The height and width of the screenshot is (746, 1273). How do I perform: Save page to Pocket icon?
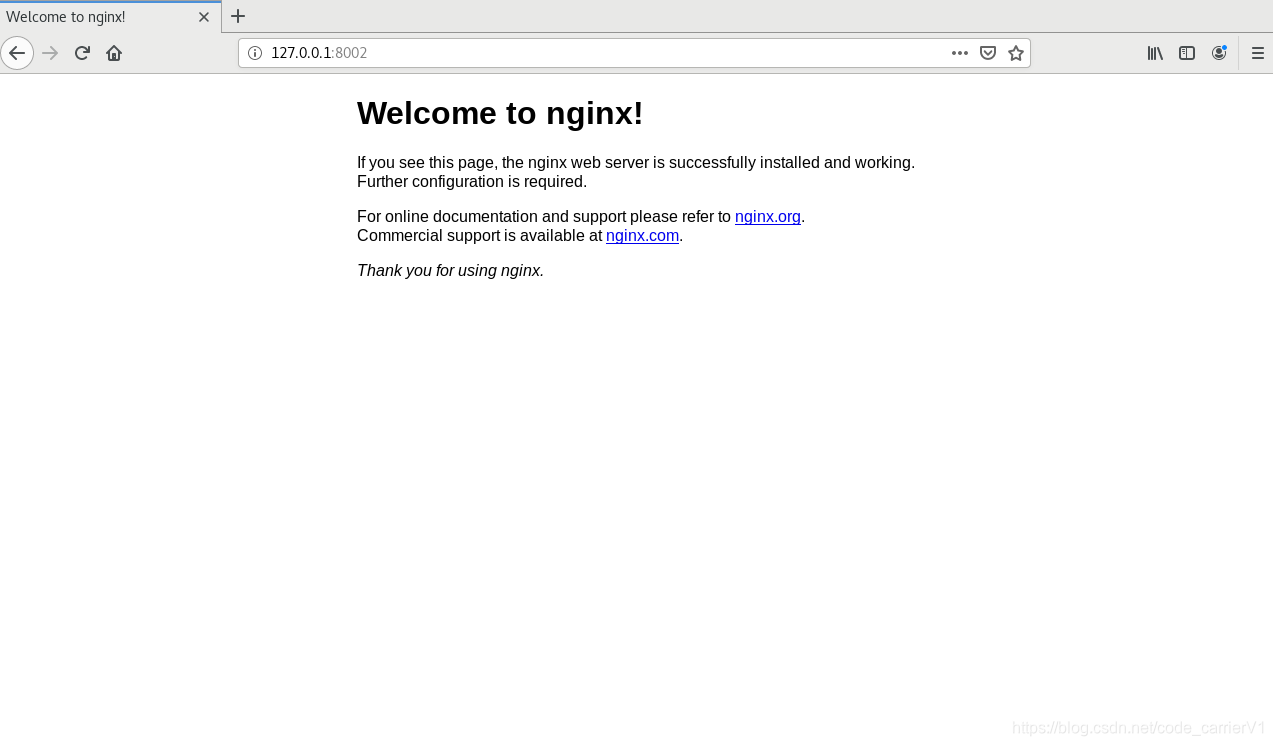pyautogui.click(x=988, y=53)
